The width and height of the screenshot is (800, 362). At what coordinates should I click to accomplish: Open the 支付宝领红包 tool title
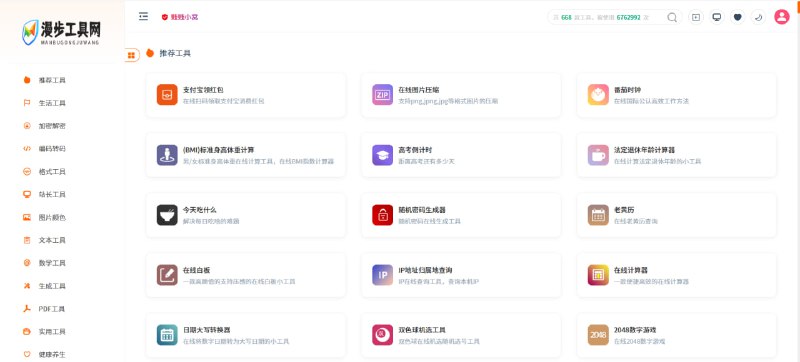click(203, 90)
